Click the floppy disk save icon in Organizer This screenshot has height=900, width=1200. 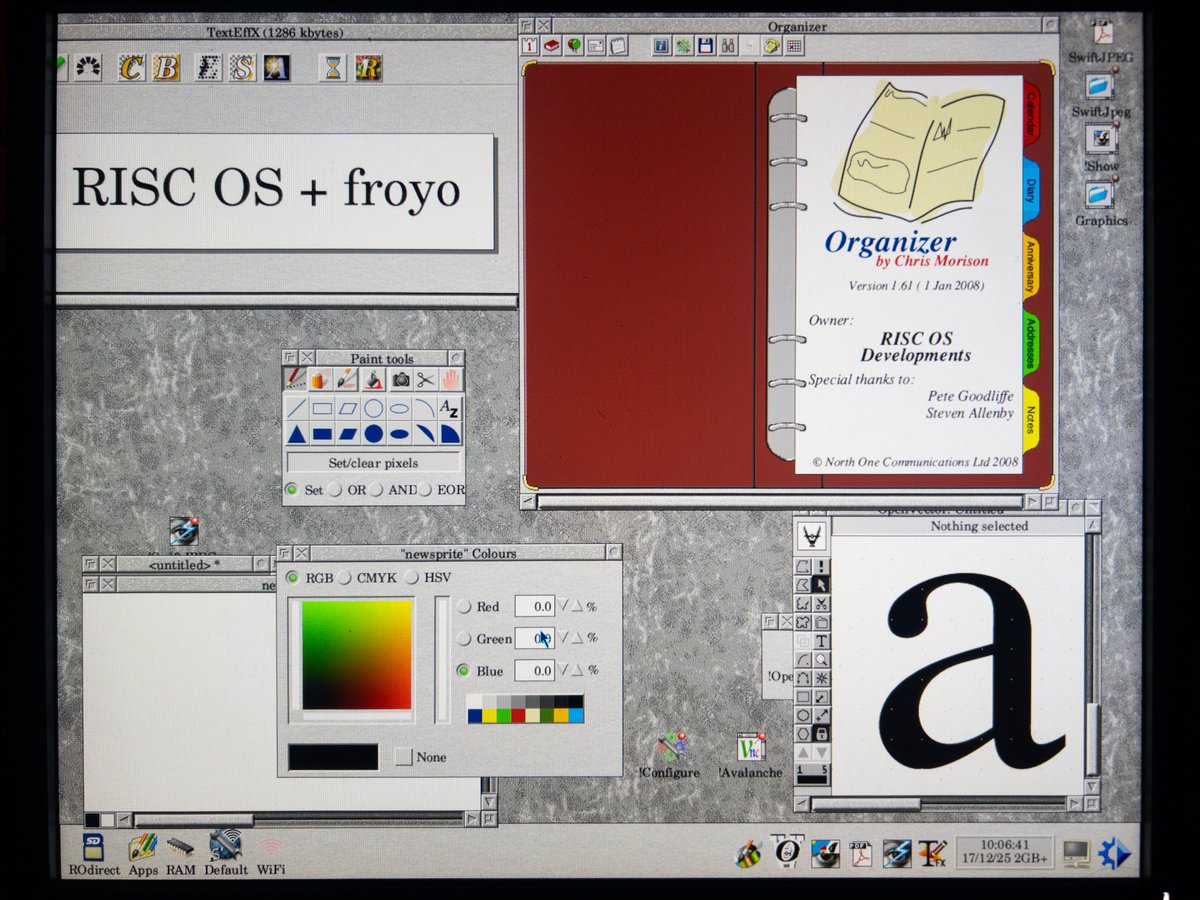click(x=705, y=46)
